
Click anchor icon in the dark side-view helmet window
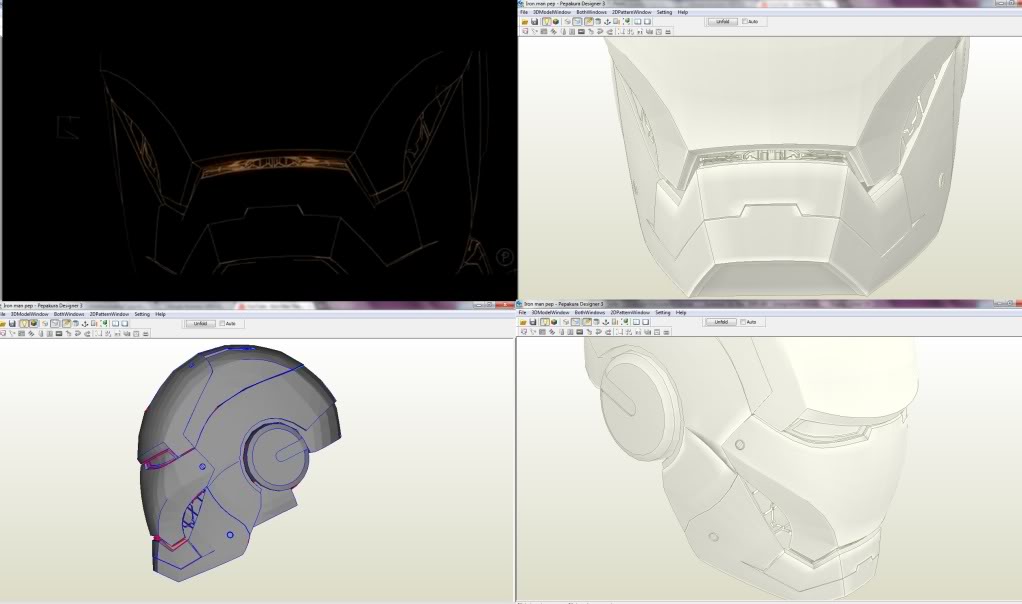point(85,323)
